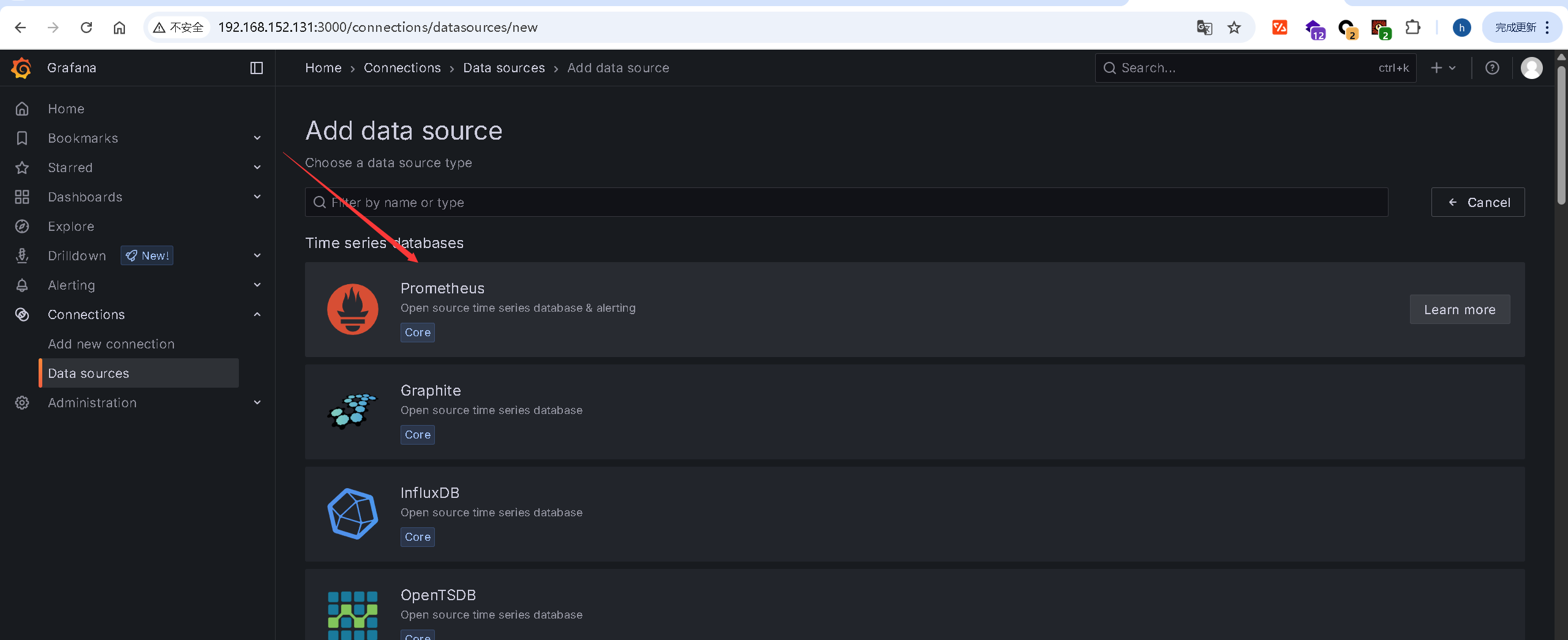This screenshot has width=1568, height=640.
Task: Click the Administration gear icon
Action: [x=22, y=402]
